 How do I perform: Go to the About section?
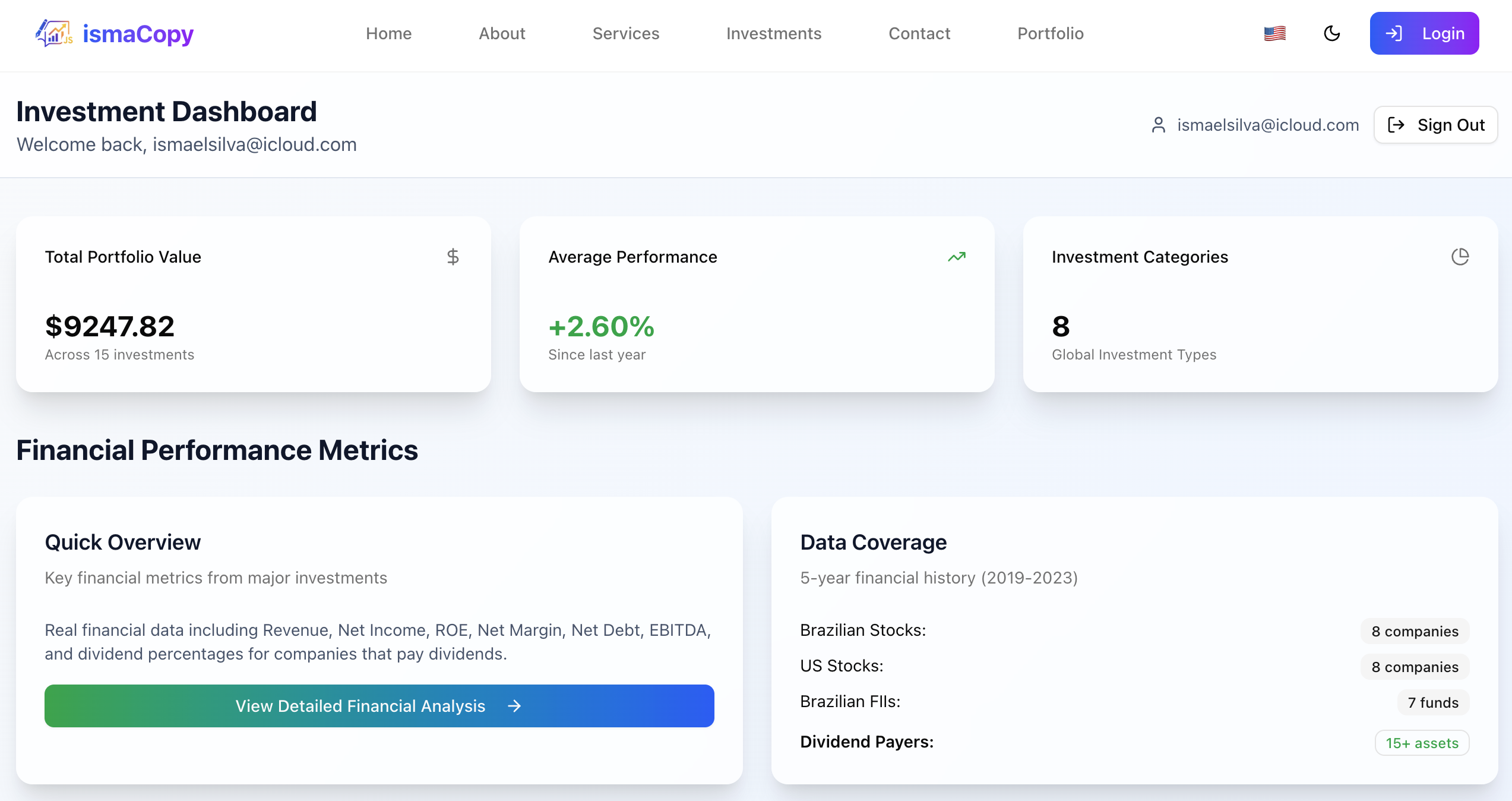tap(502, 34)
